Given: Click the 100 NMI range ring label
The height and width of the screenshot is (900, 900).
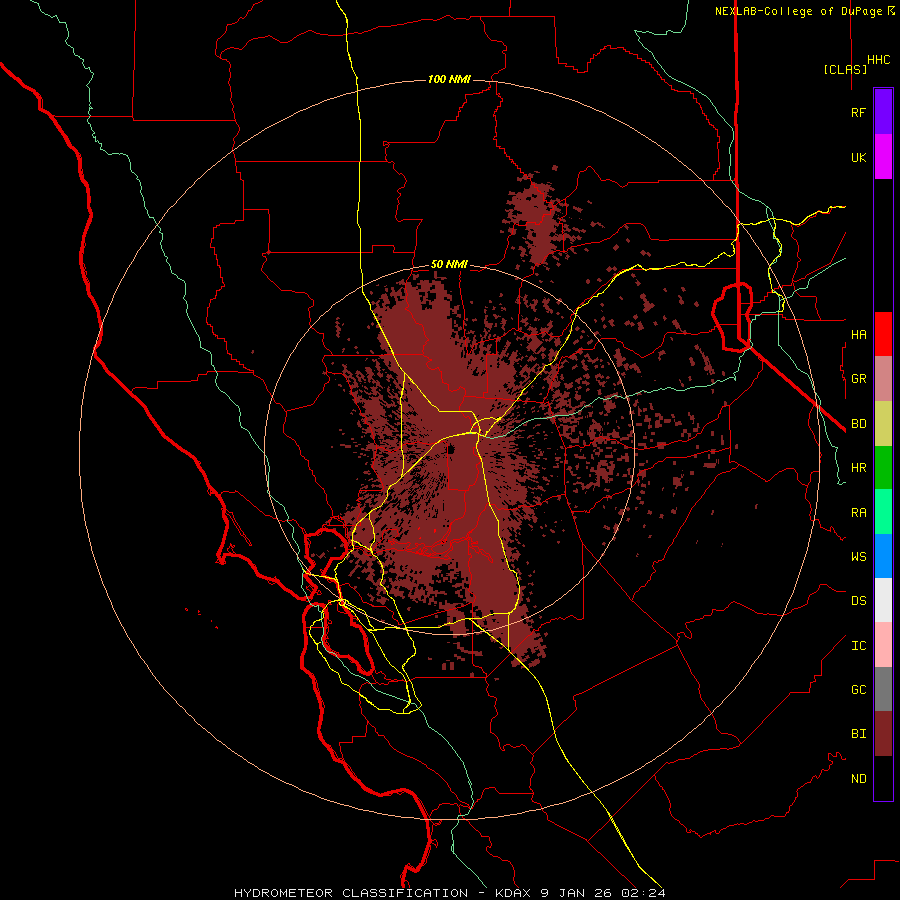Looking at the screenshot, I should click(449, 79).
